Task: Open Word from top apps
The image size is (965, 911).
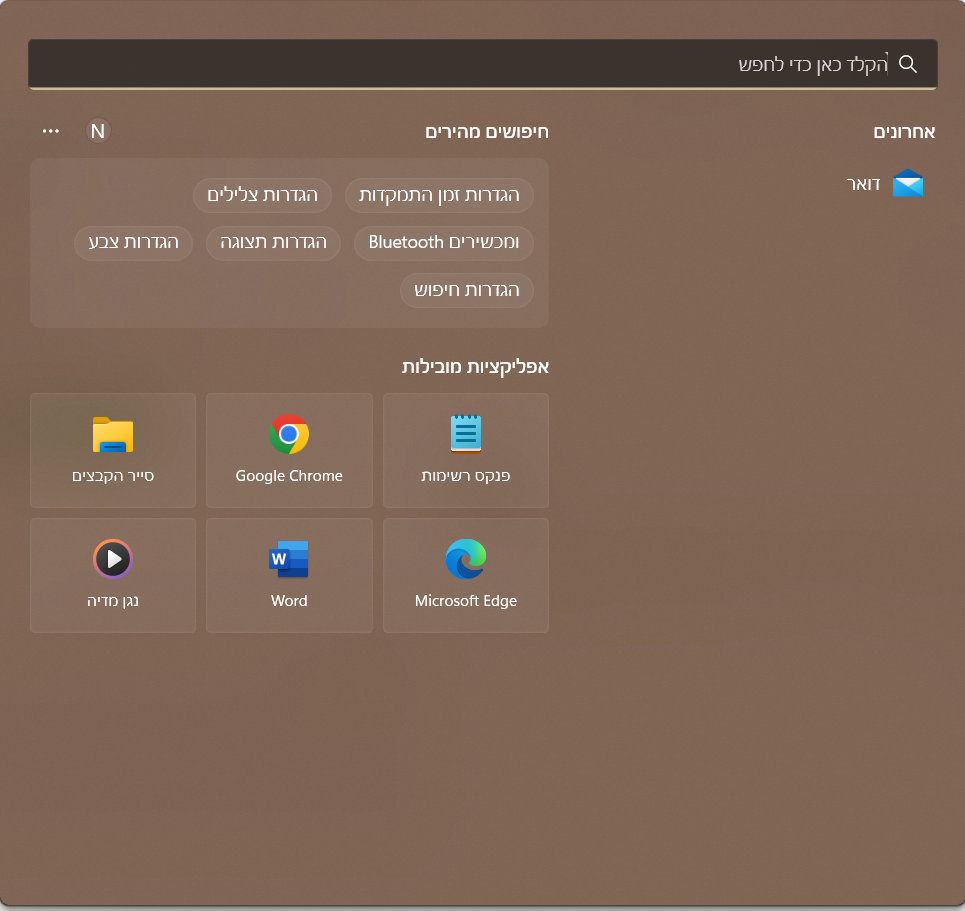Action: pos(289,575)
